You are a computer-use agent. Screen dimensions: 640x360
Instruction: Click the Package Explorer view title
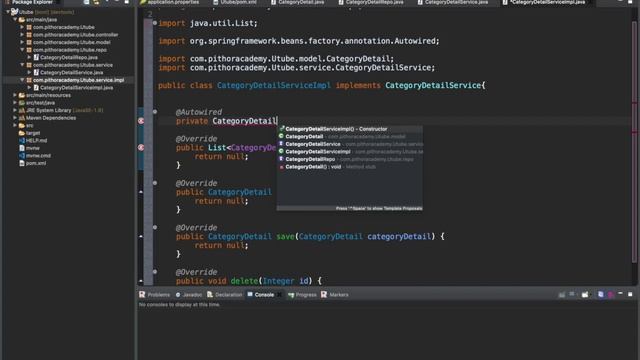click(x=33, y=2)
